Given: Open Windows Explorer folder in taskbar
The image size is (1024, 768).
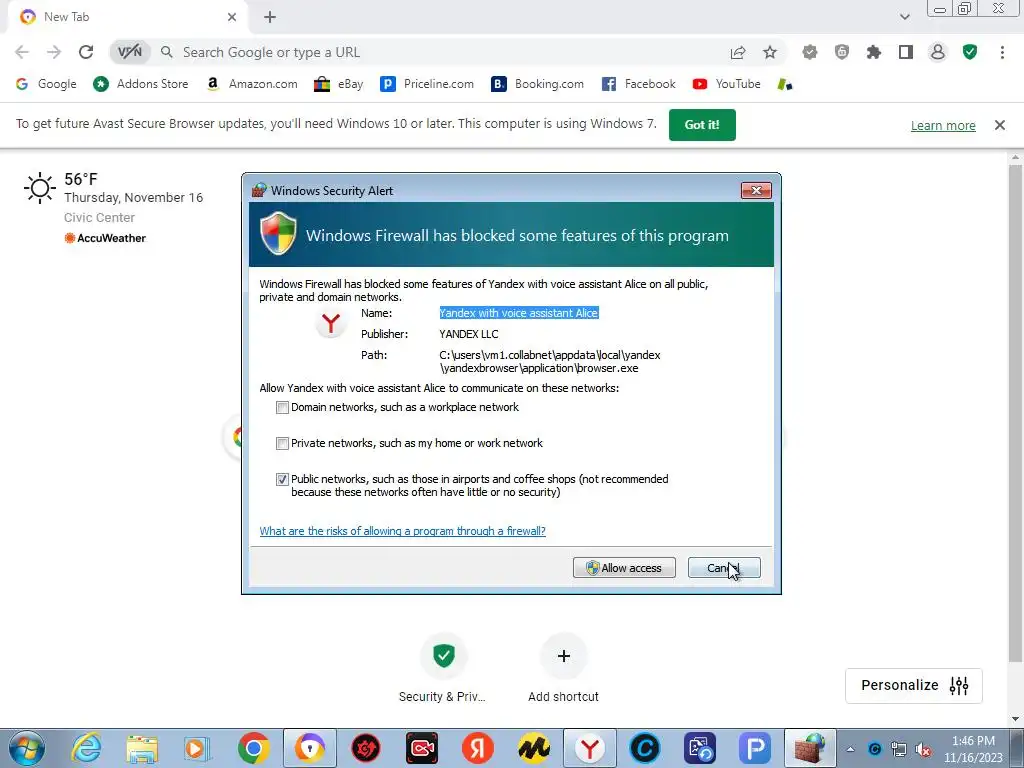Looking at the screenshot, I should point(142,748).
